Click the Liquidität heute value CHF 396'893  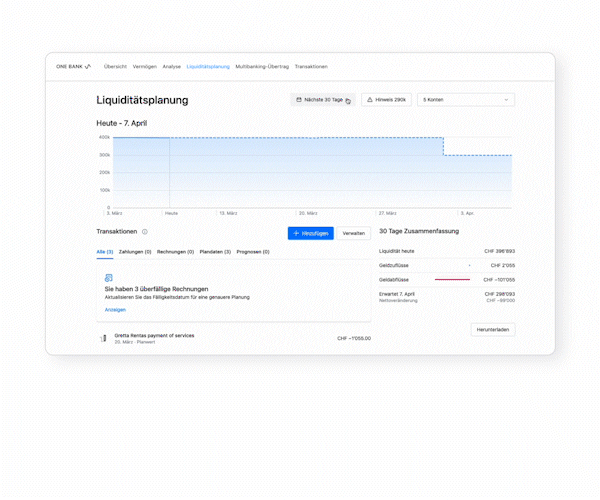[499, 251]
